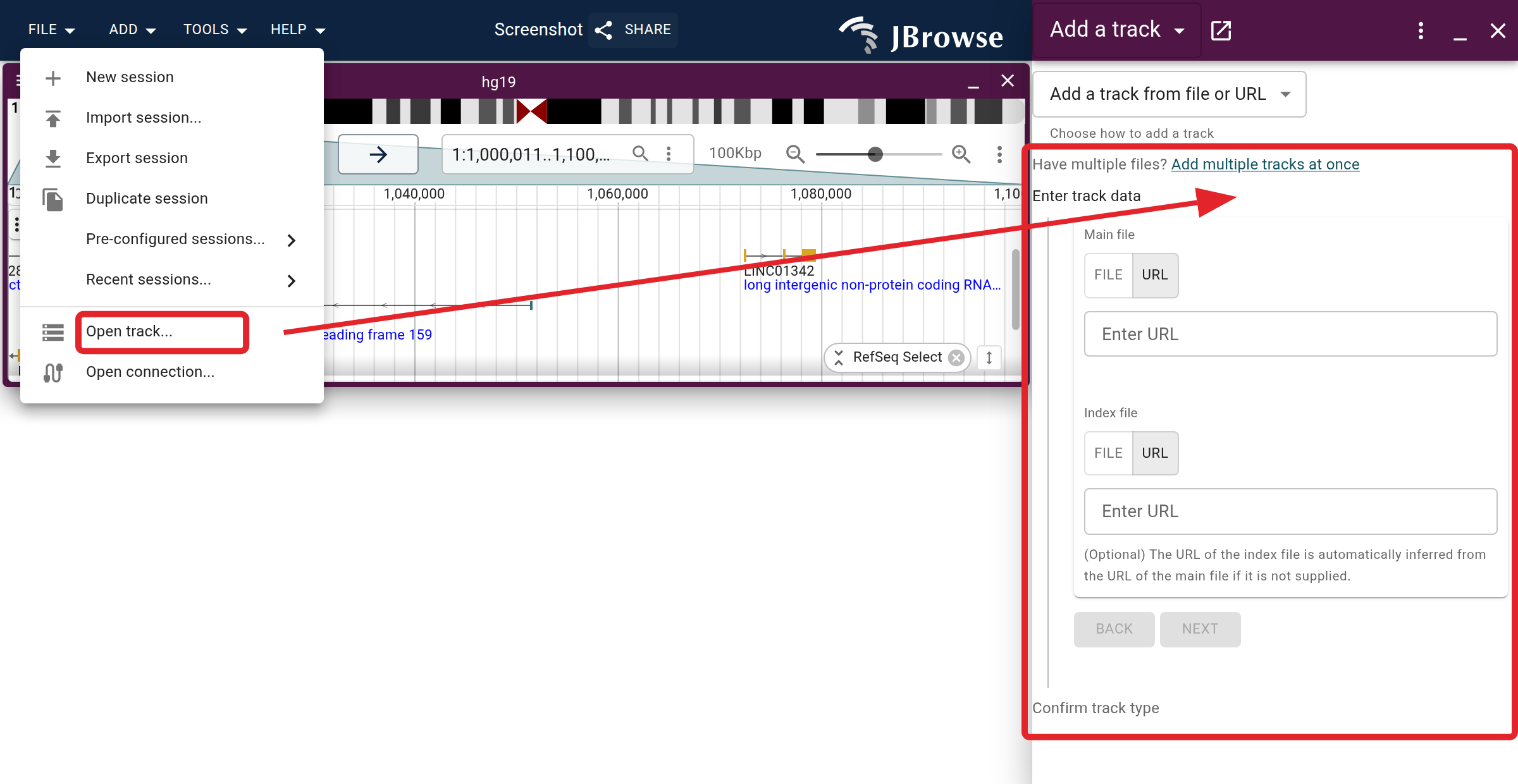Select New session menu entry

172,77
